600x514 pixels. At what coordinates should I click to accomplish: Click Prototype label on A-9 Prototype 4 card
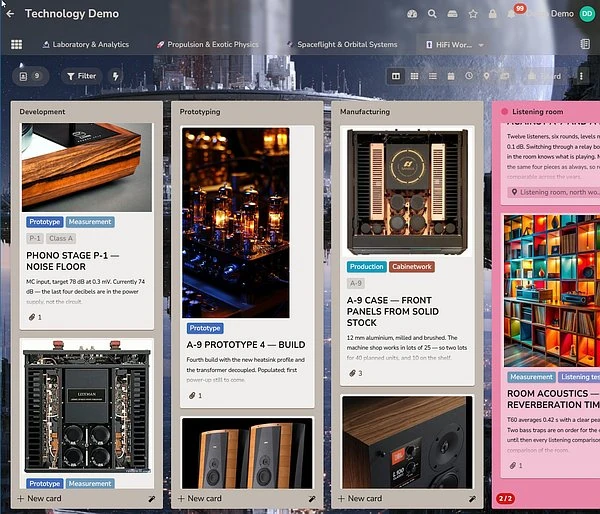point(205,328)
